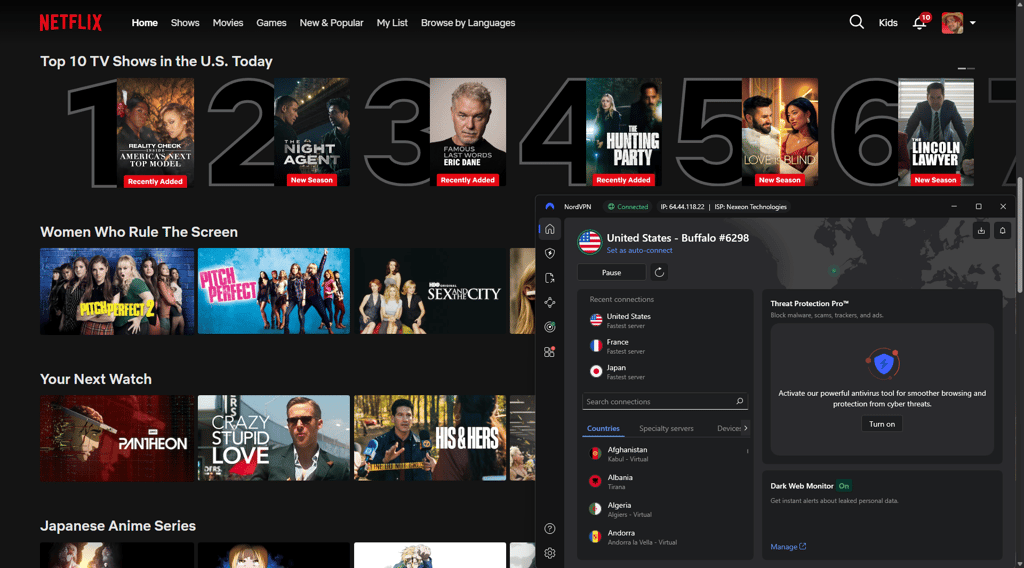
Task: Open the Dark Web Monitor radar sidebar icon
Action: tap(550, 327)
